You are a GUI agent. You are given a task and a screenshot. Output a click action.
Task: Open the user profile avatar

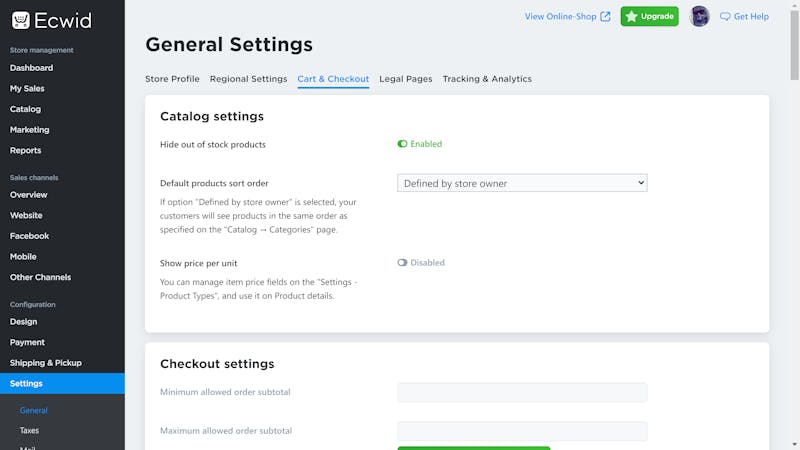(699, 16)
